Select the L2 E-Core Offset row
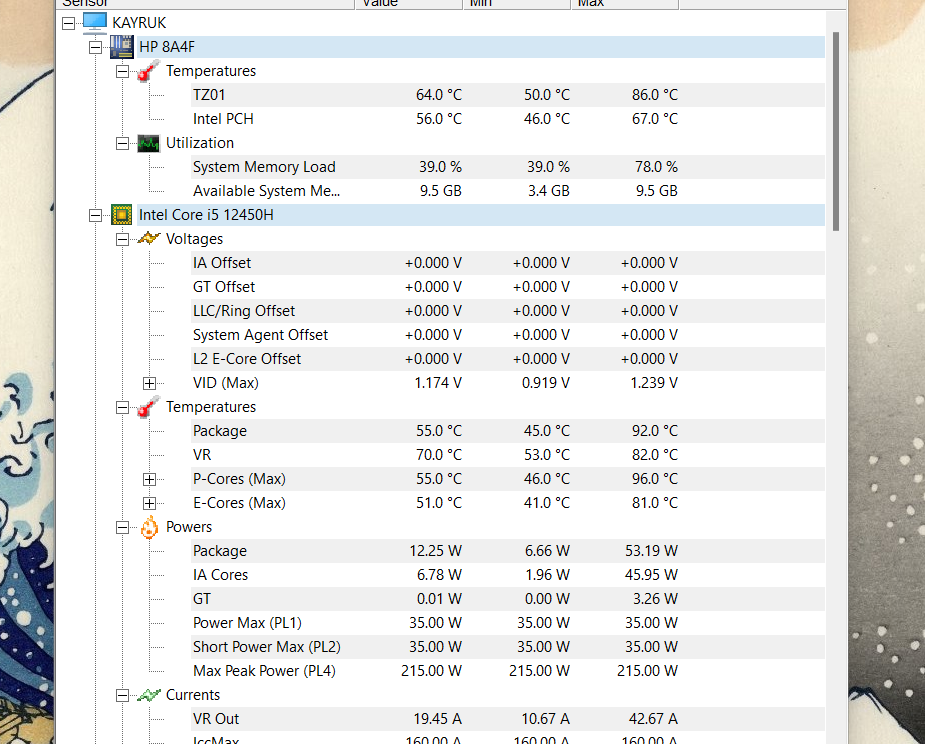 tap(508, 359)
